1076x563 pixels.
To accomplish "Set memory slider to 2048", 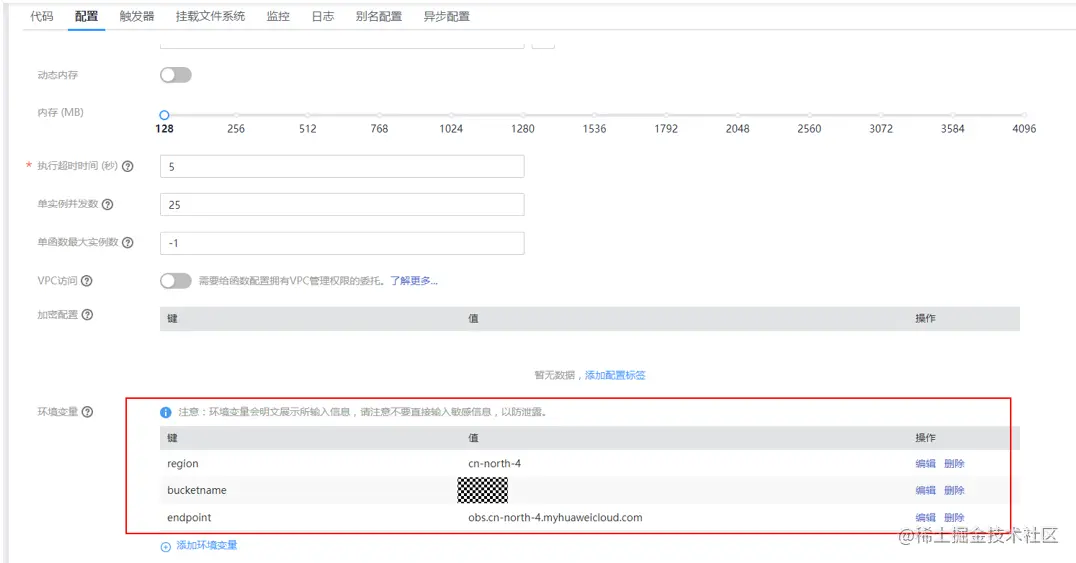I will coord(738,115).
